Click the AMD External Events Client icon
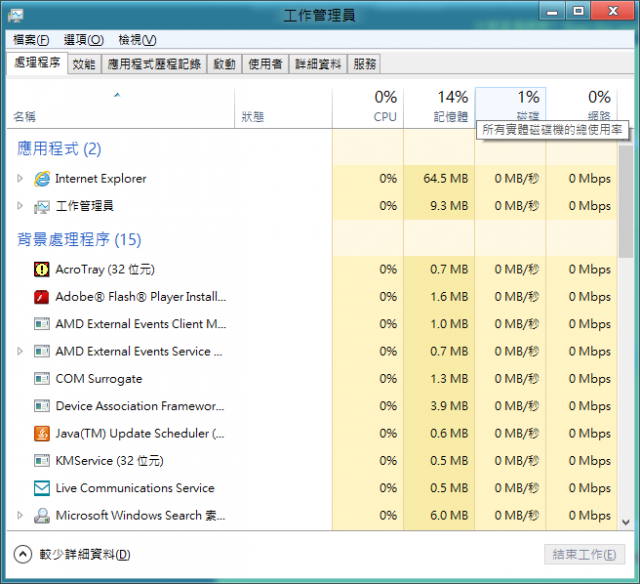The width and height of the screenshot is (640, 584). [42, 324]
